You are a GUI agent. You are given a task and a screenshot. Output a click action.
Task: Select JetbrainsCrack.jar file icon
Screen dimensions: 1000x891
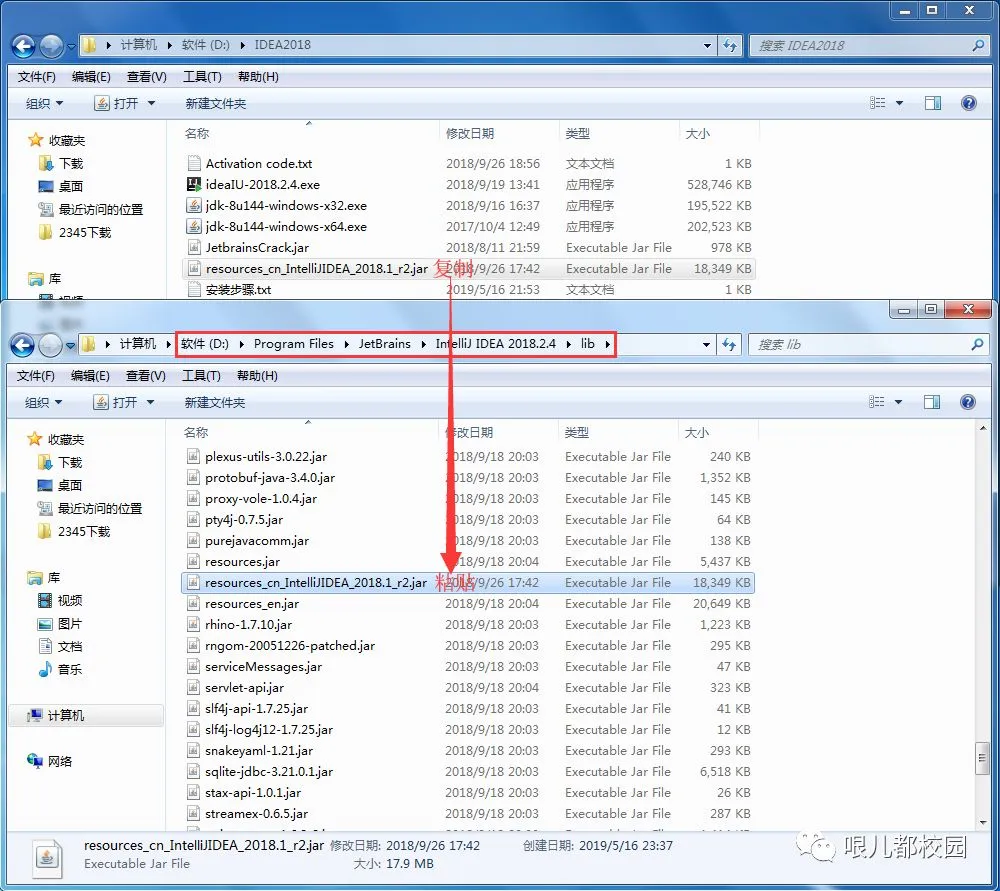tap(194, 247)
